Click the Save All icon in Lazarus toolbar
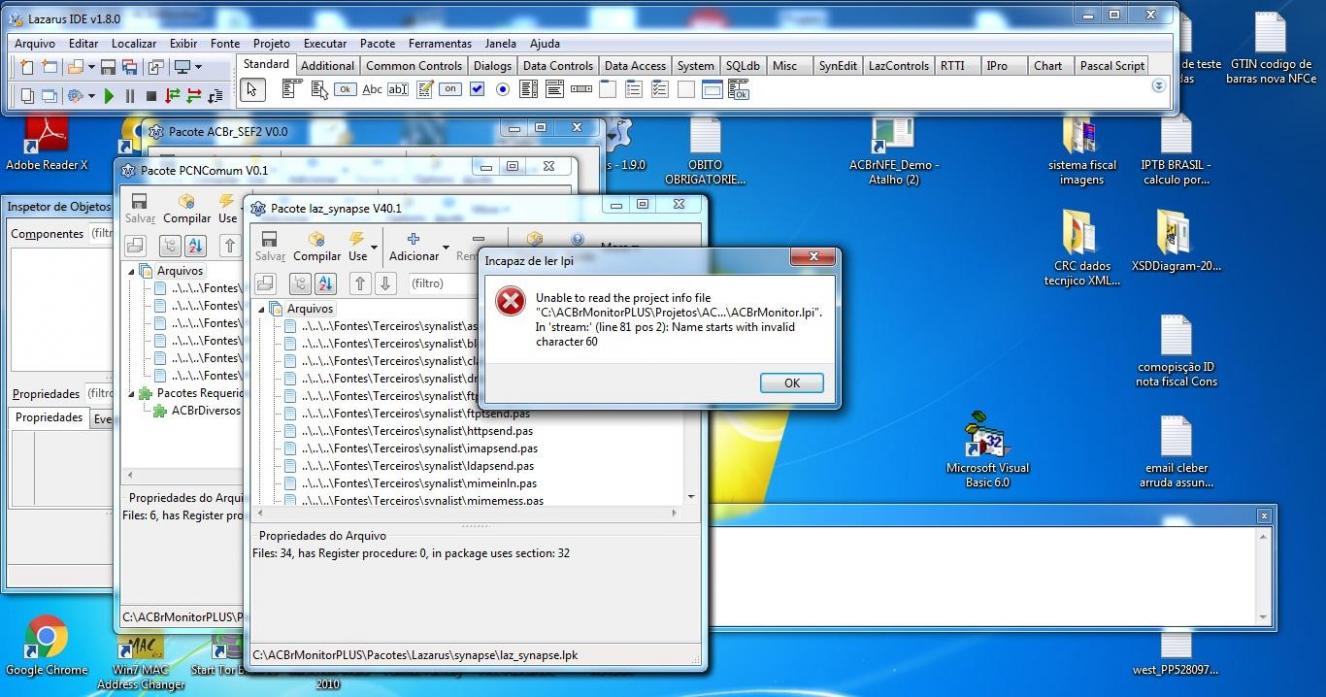This screenshot has height=697, width=1326. pos(130,67)
